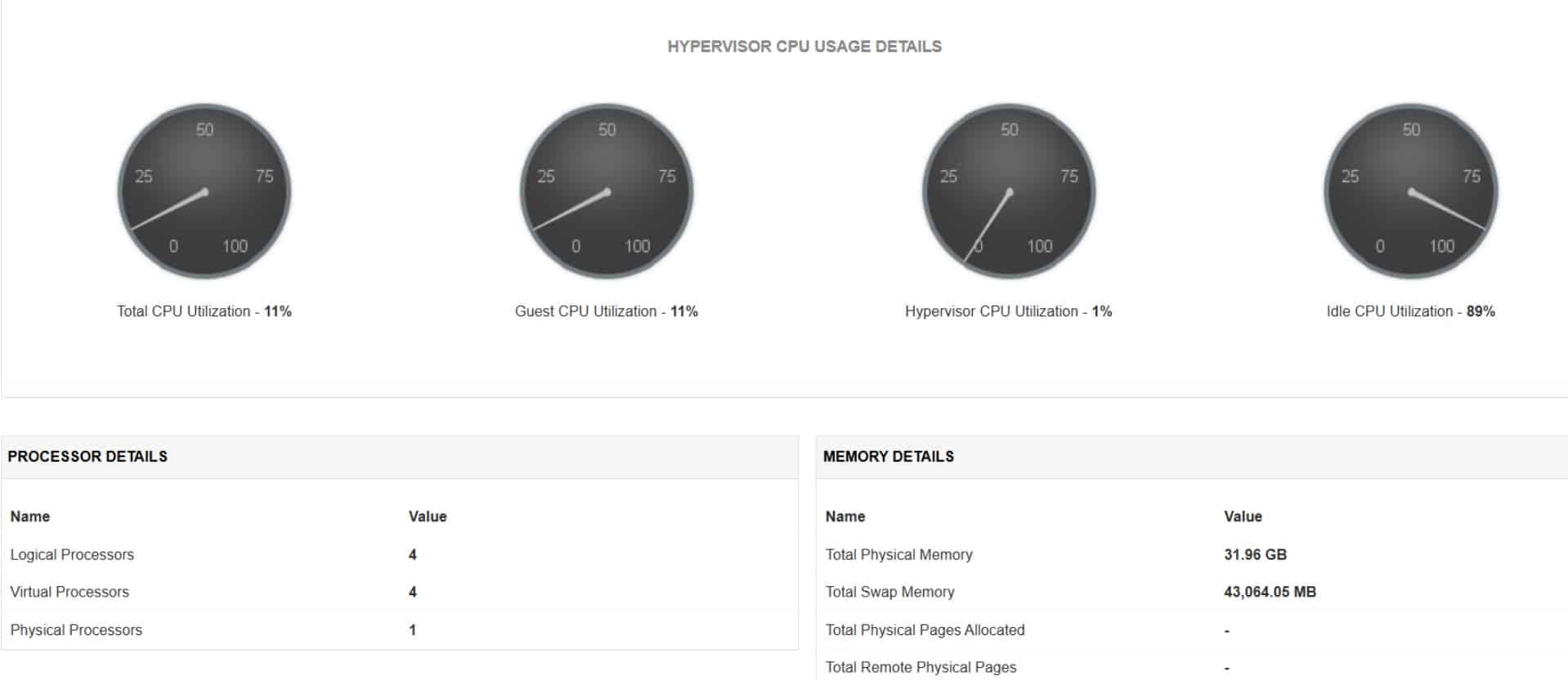The width and height of the screenshot is (1568, 680).
Task: Sort by the Value column in Processor Details
Action: [427, 517]
